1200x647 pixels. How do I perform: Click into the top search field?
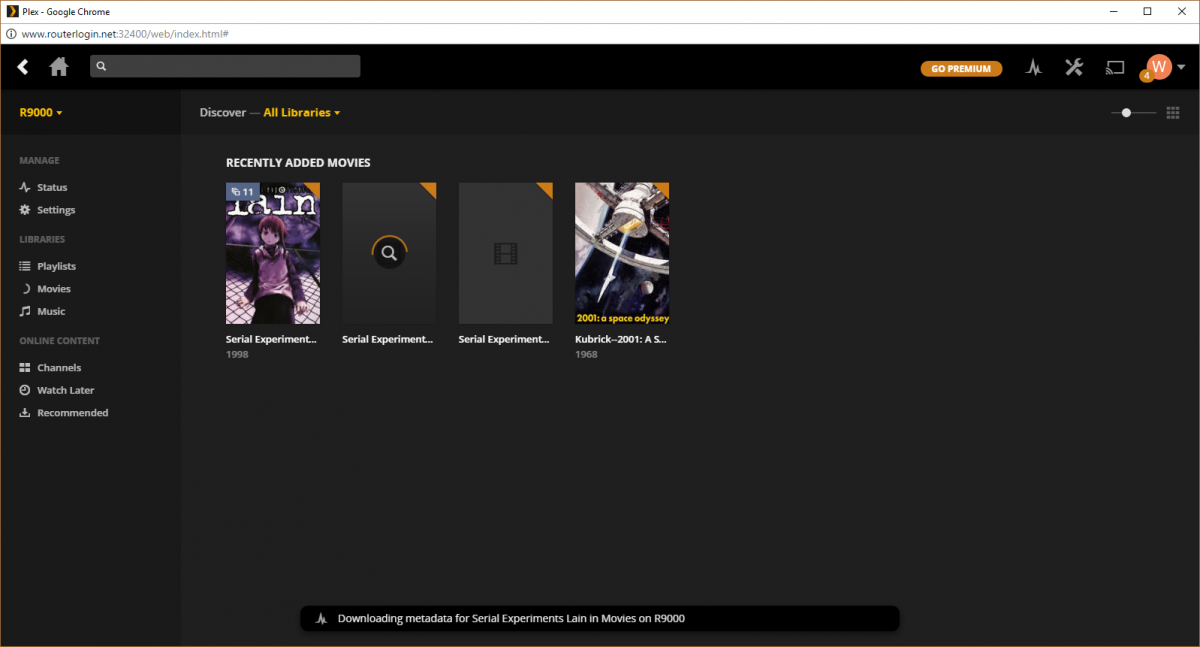(225, 66)
